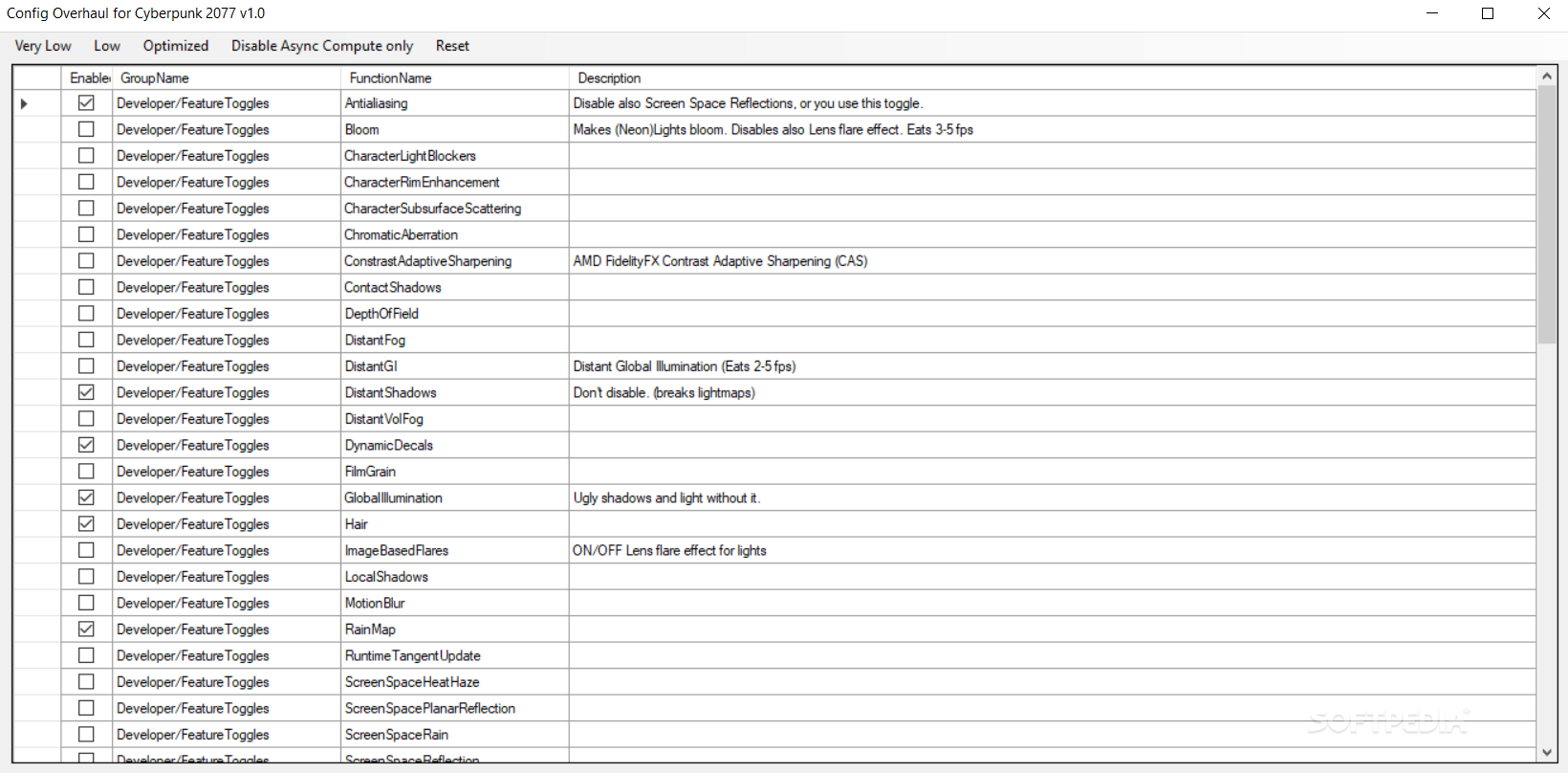Screen dimensions: 1568x773
Task: Sort by the Enable column header
Action: click(86, 78)
